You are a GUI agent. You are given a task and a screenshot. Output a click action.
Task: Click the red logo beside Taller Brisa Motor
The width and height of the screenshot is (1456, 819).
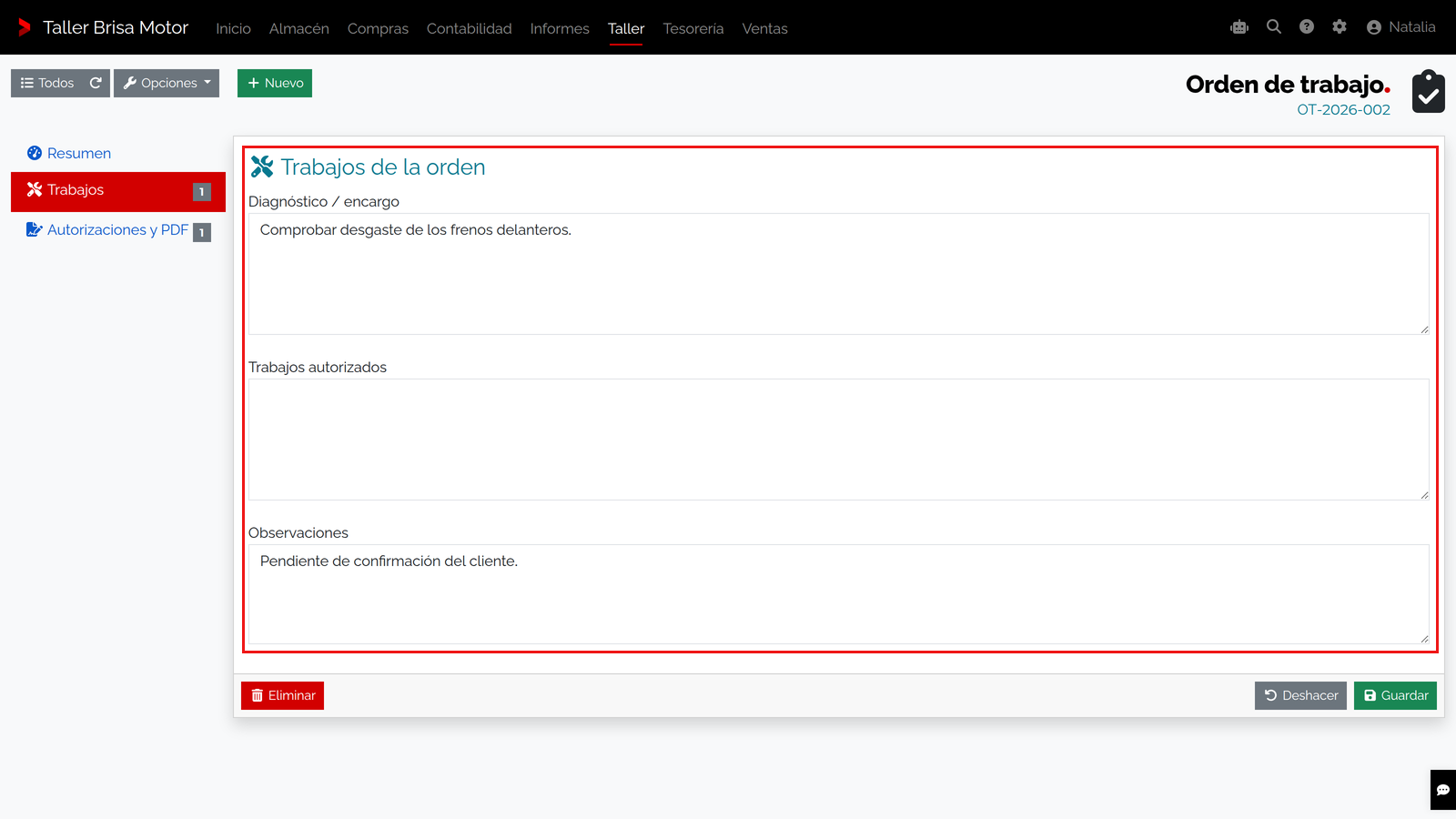[25, 27]
